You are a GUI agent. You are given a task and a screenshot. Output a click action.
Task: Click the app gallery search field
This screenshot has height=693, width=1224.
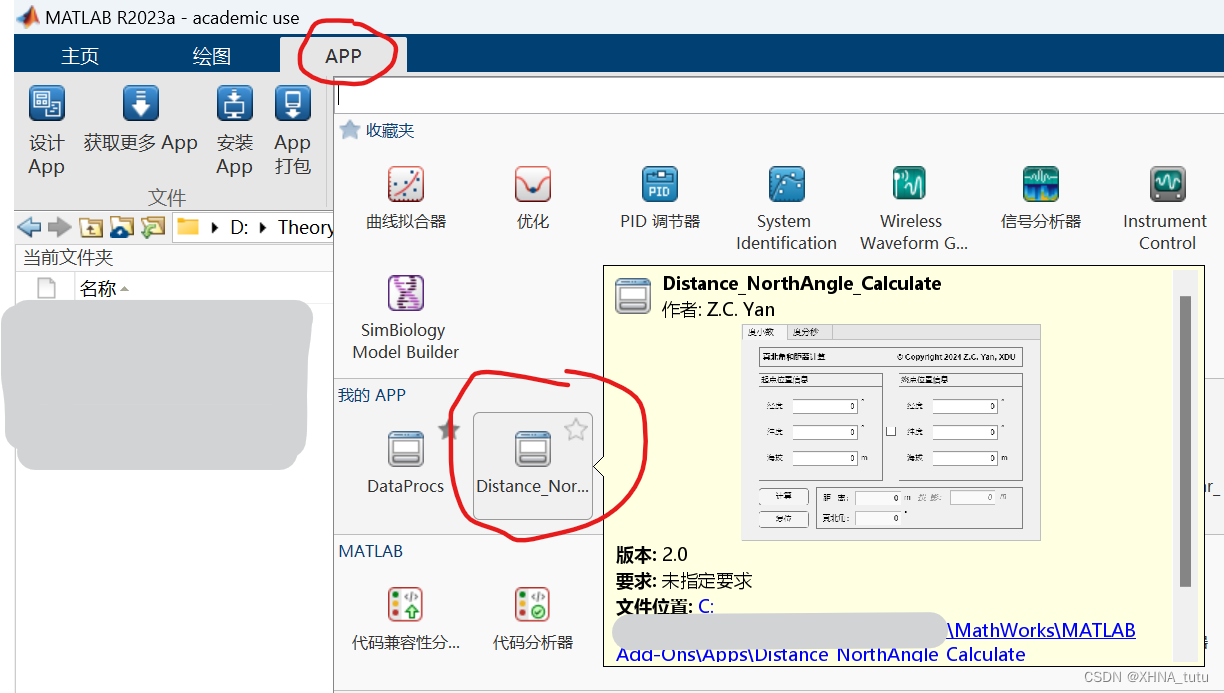click(x=780, y=95)
